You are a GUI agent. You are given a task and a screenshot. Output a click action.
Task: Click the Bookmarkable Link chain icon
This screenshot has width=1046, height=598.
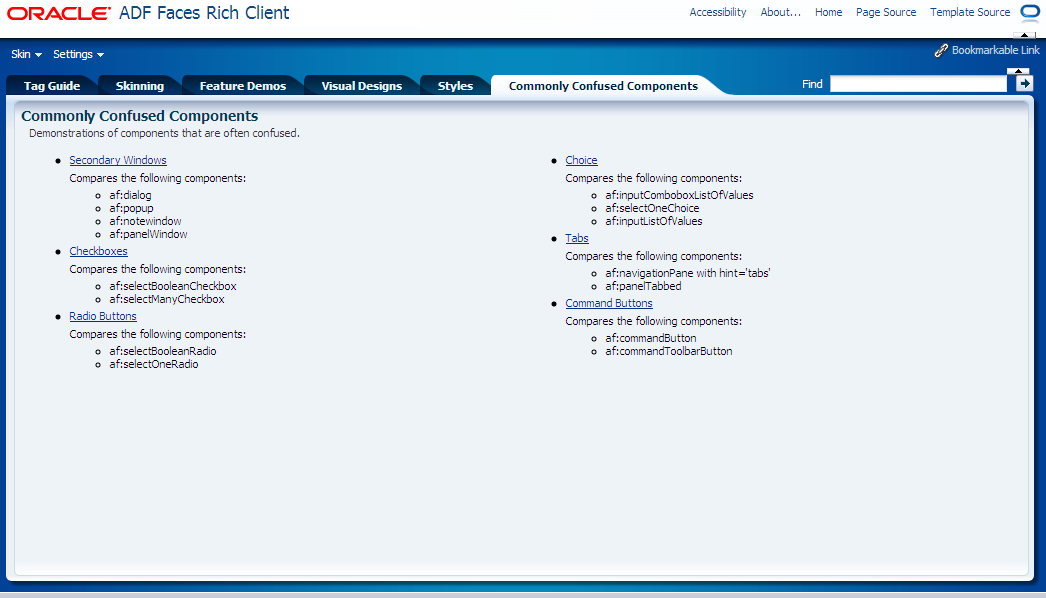(941, 49)
